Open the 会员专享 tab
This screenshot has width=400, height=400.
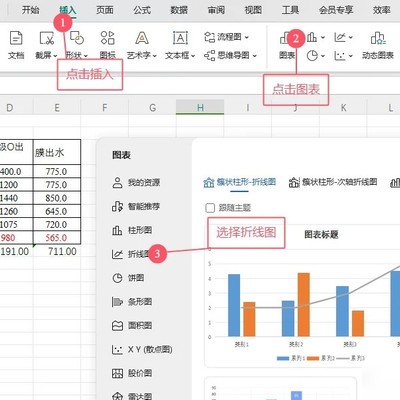pyautogui.click(x=336, y=10)
